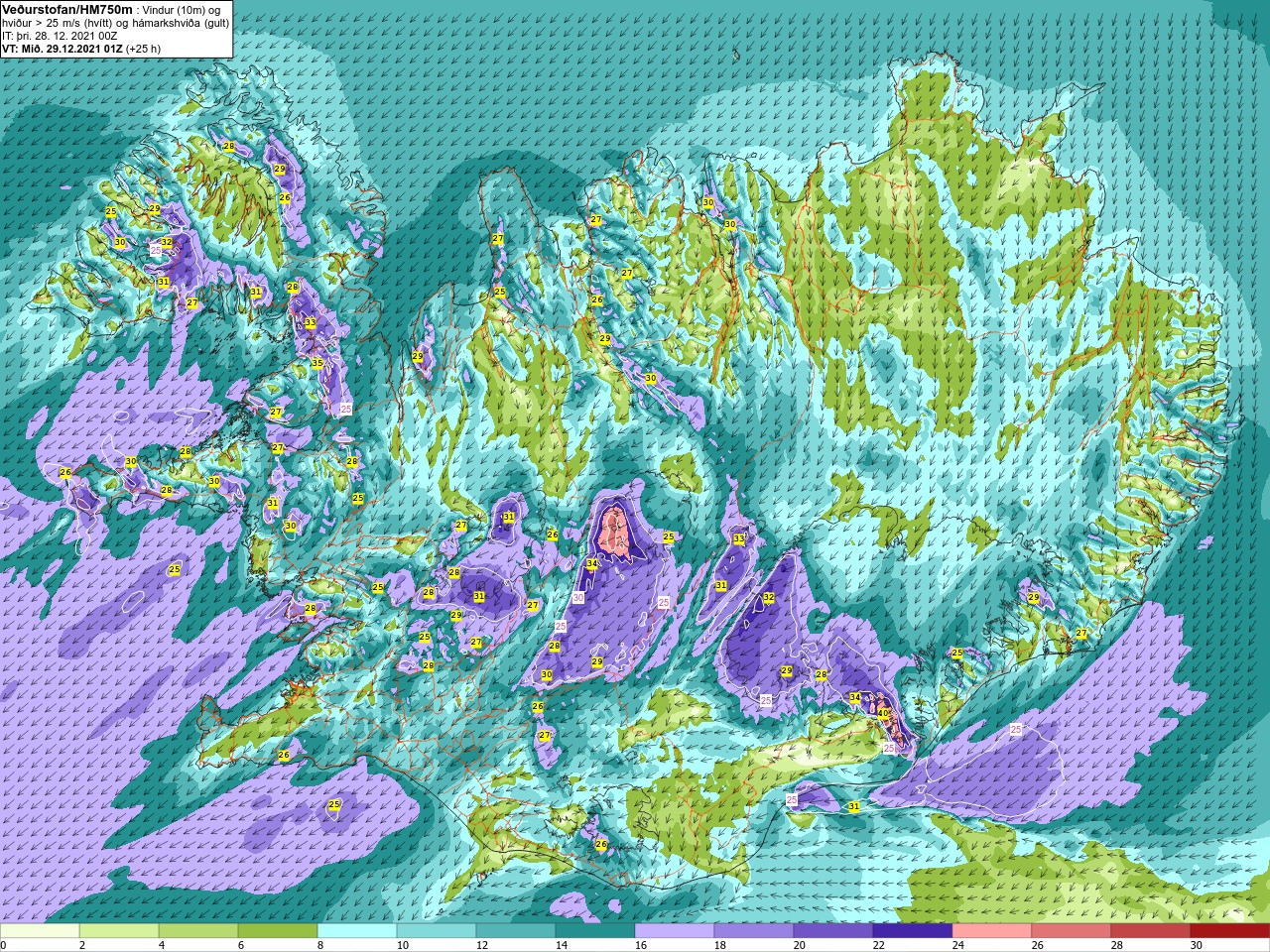Click the pale yellow 0–2 legend swatch

pyautogui.click(x=40, y=931)
